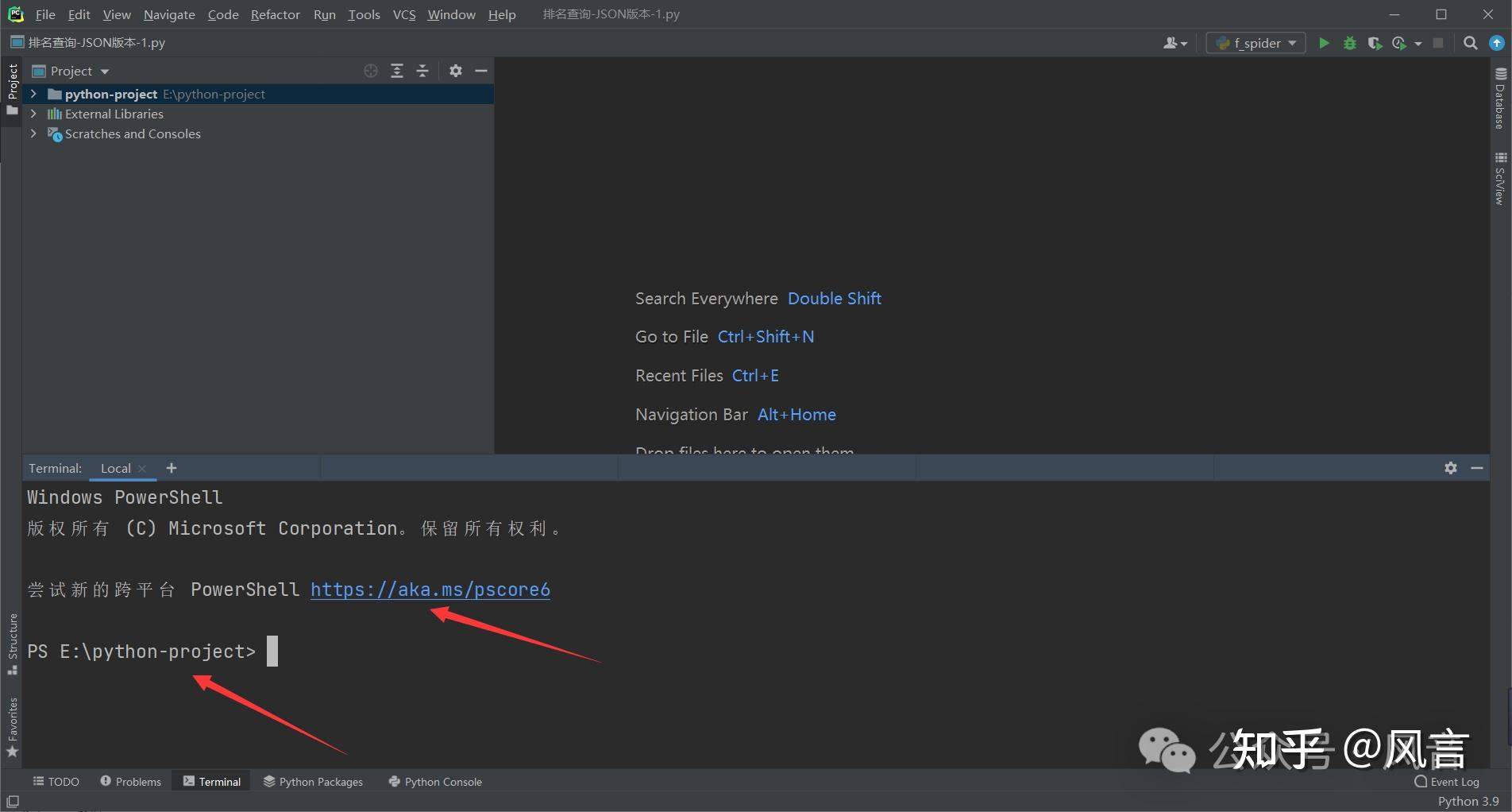Switch to the Python Console tab
Screen dimensions: 1512x812
435,781
